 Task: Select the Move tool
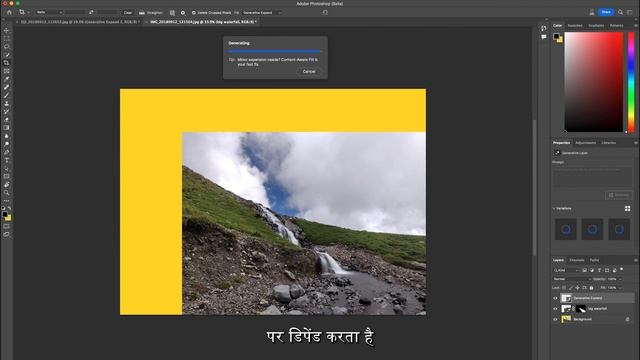click(6, 31)
